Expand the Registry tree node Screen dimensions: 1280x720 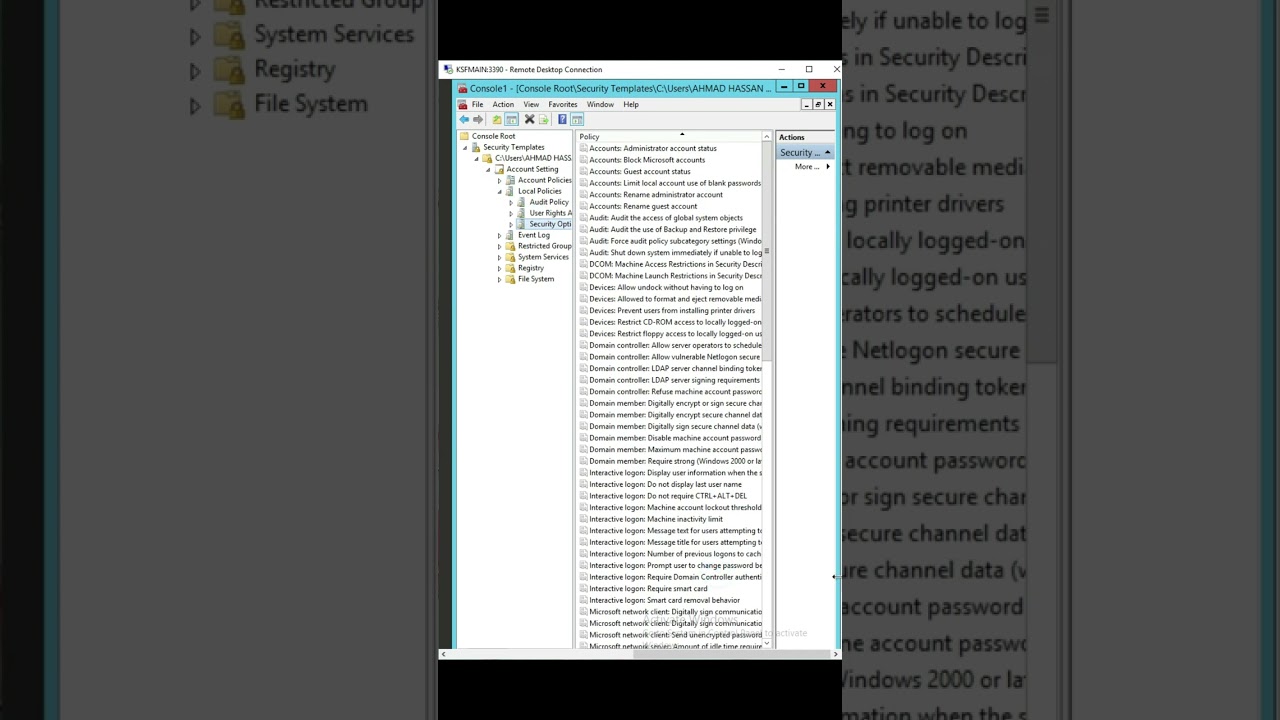coord(499,268)
